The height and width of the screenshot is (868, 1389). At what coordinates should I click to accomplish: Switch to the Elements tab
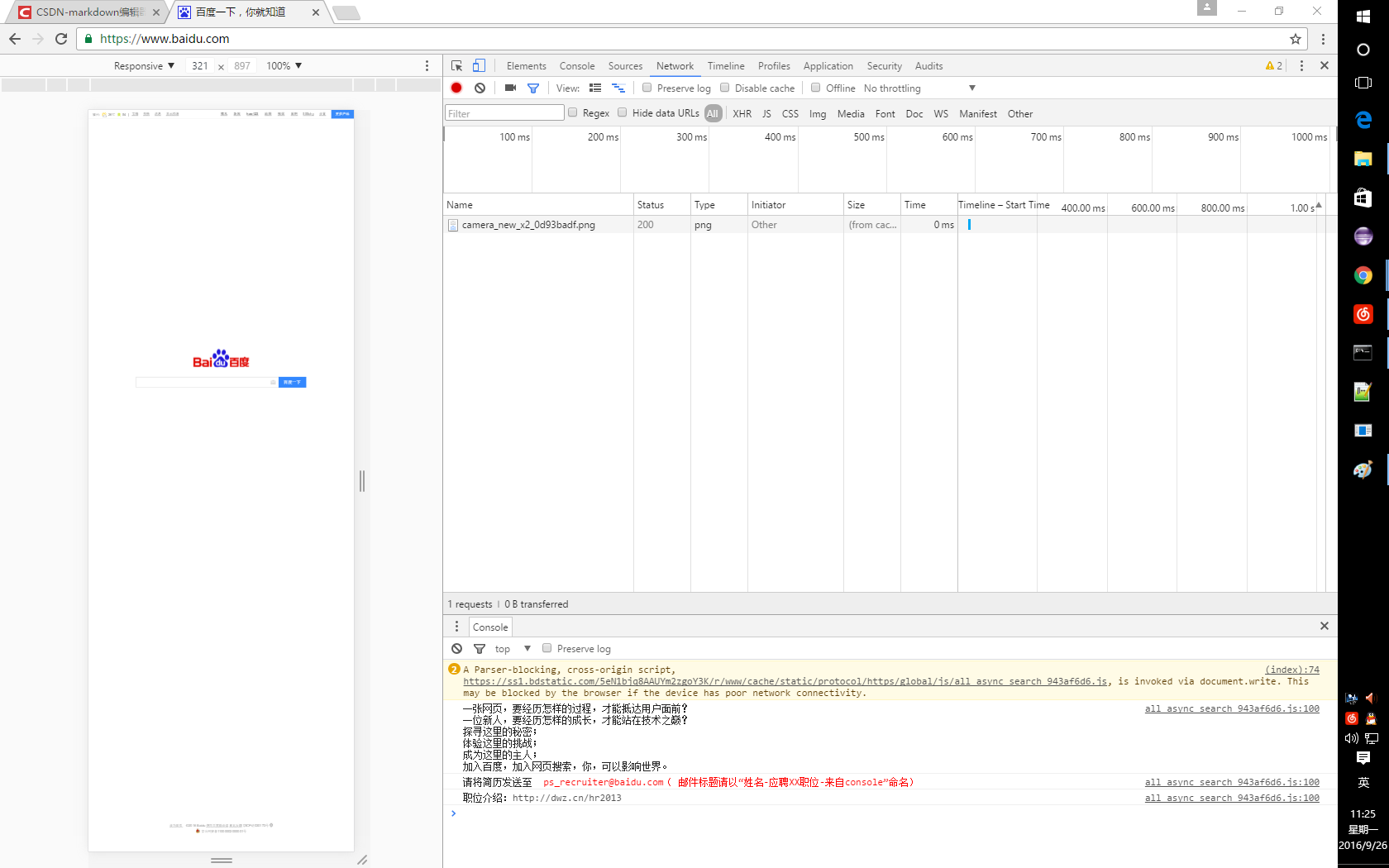(x=526, y=66)
